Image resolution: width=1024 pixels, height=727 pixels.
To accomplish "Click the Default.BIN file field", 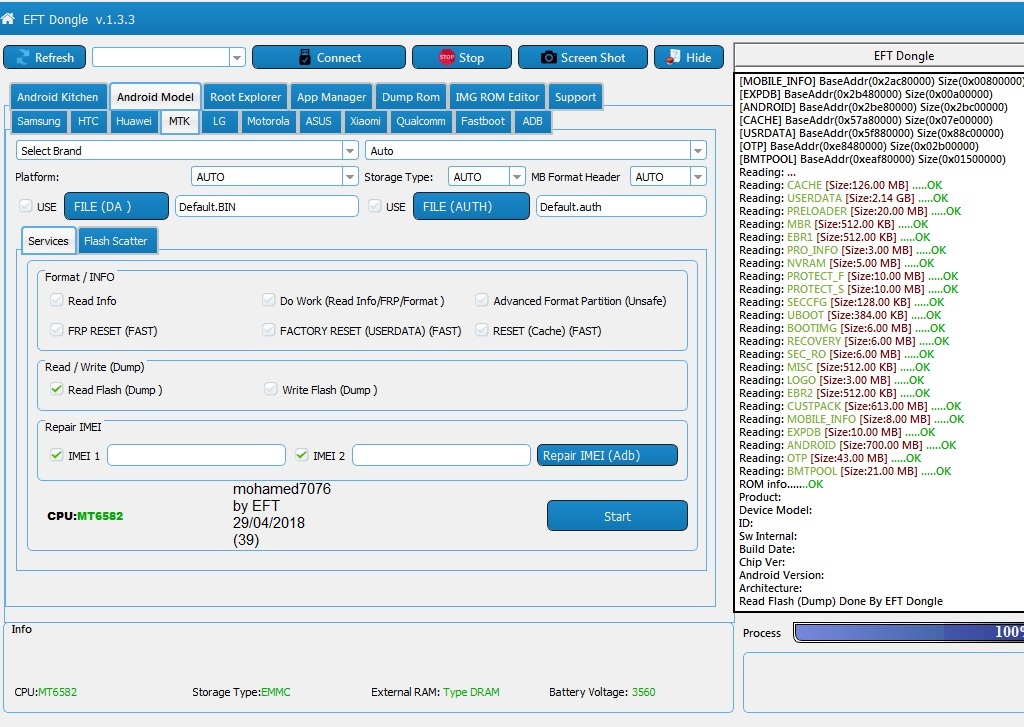I will tap(266, 206).
